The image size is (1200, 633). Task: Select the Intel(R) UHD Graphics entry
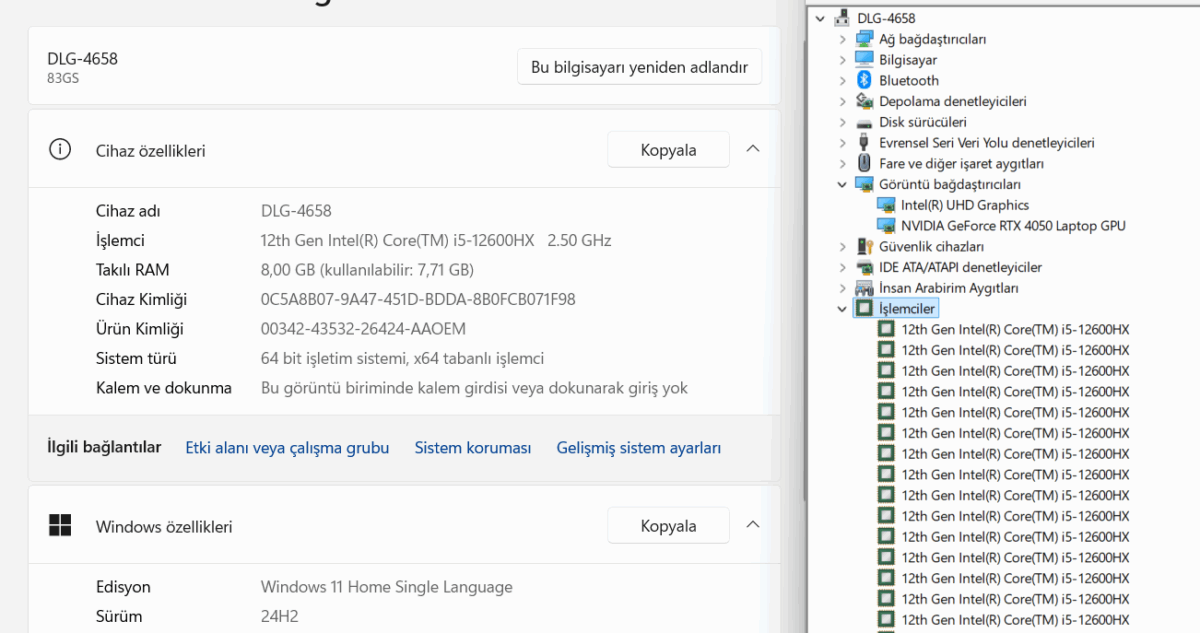[964, 205]
